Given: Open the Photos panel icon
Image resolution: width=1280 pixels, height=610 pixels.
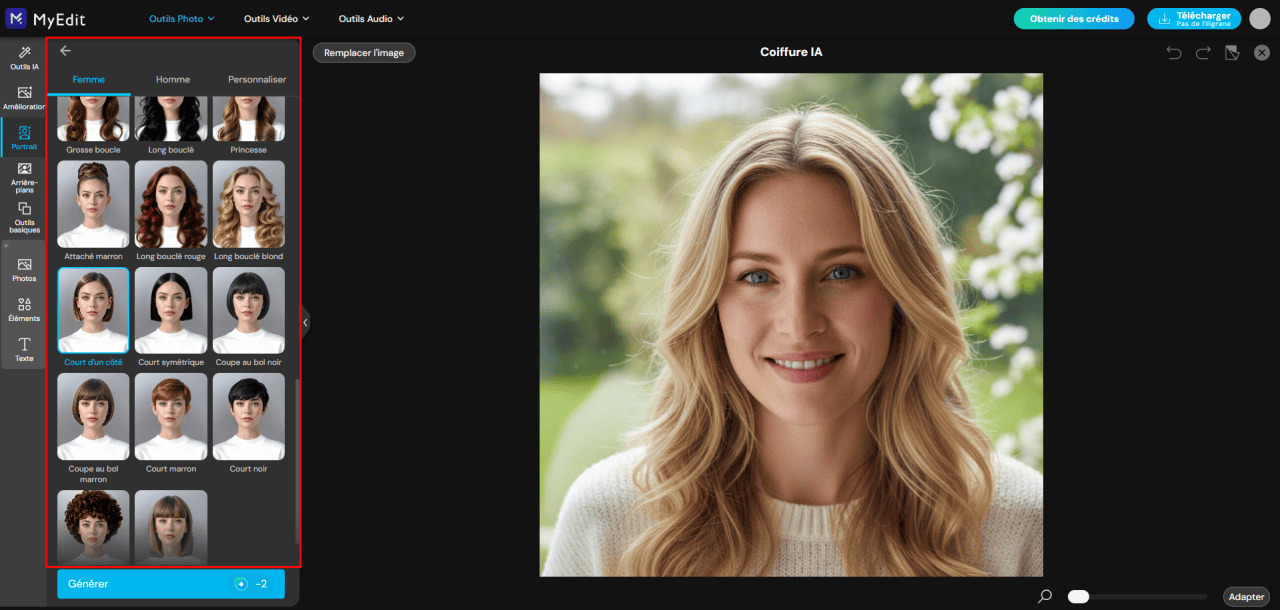Looking at the screenshot, I should point(22,266).
